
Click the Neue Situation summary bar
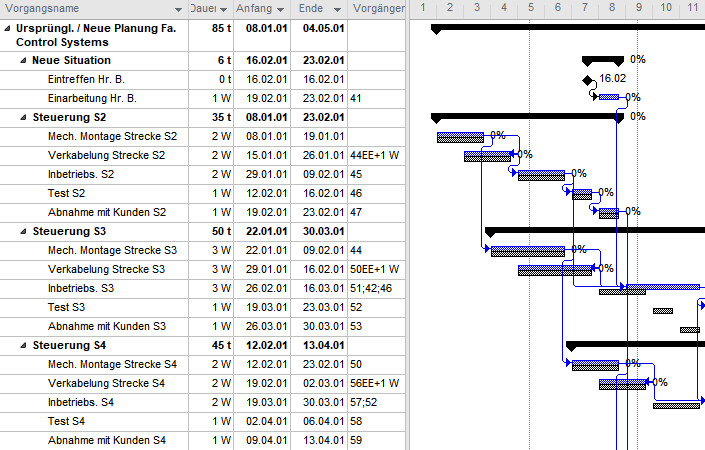[602, 61]
